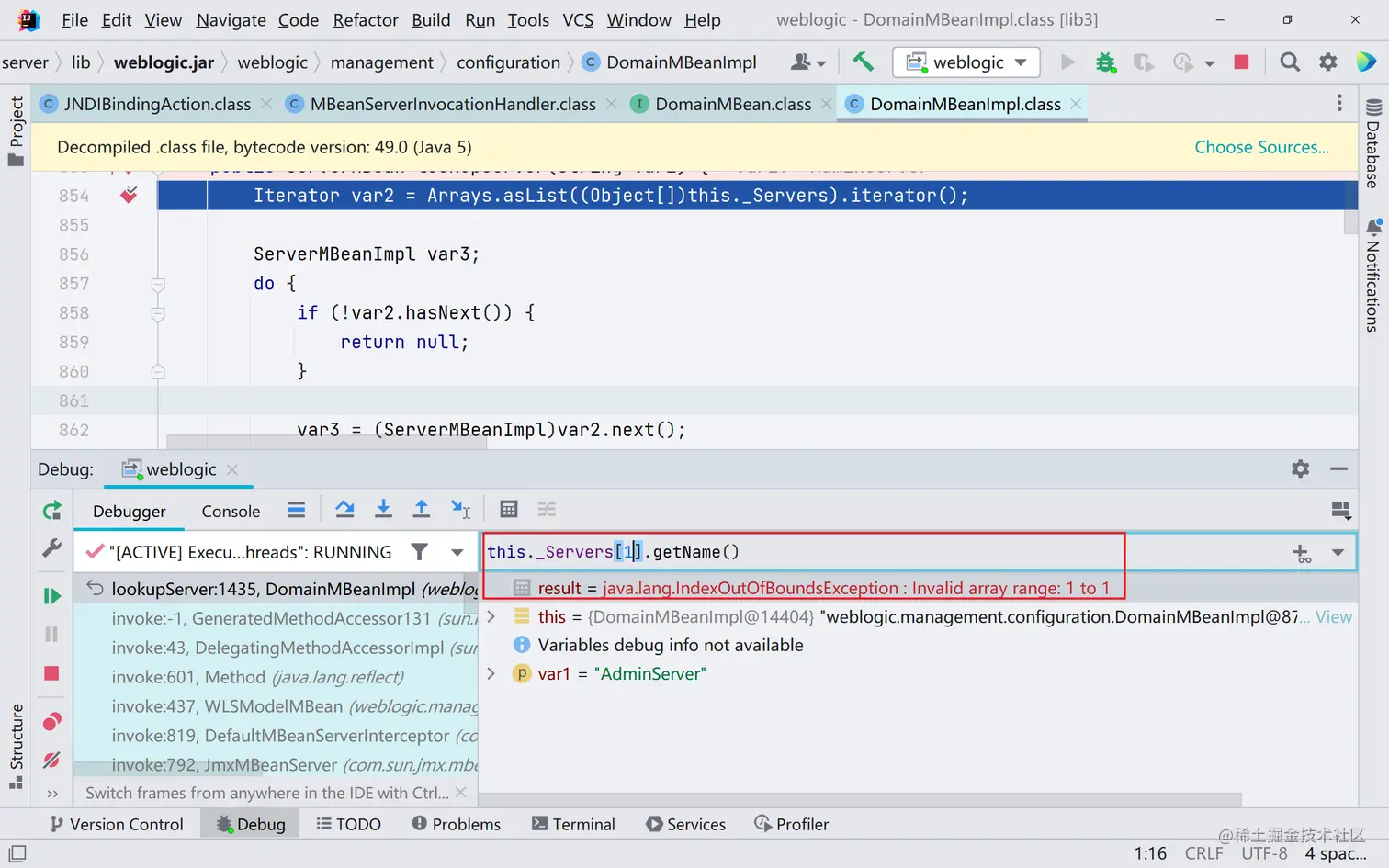1389x868 pixels.
Task: Click Choose Sources link
Action: (x=1261, y=147)
